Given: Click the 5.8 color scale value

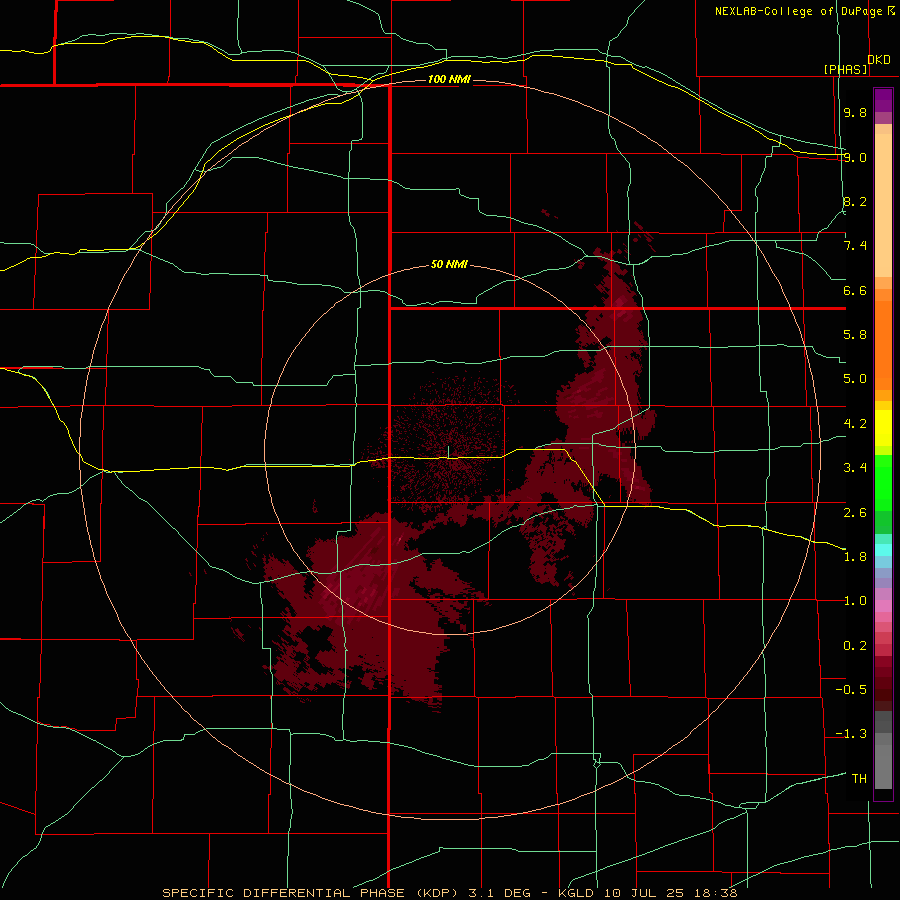Looking at the screenshot, I should pyautogui.click(x=855, y=335).
